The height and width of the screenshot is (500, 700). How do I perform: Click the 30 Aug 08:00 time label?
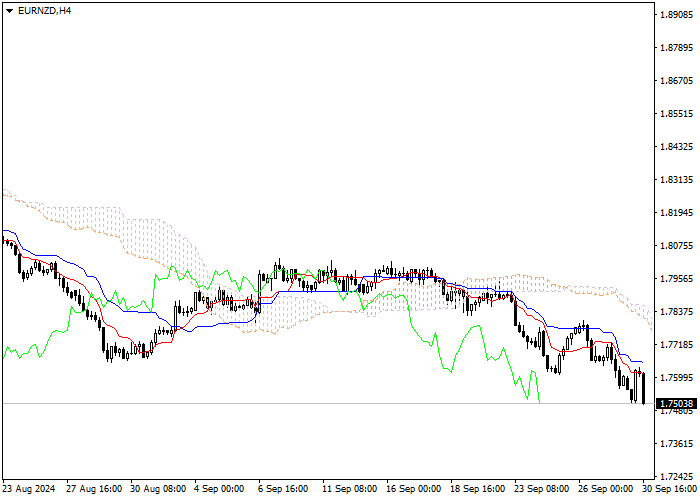pos(158,489)
